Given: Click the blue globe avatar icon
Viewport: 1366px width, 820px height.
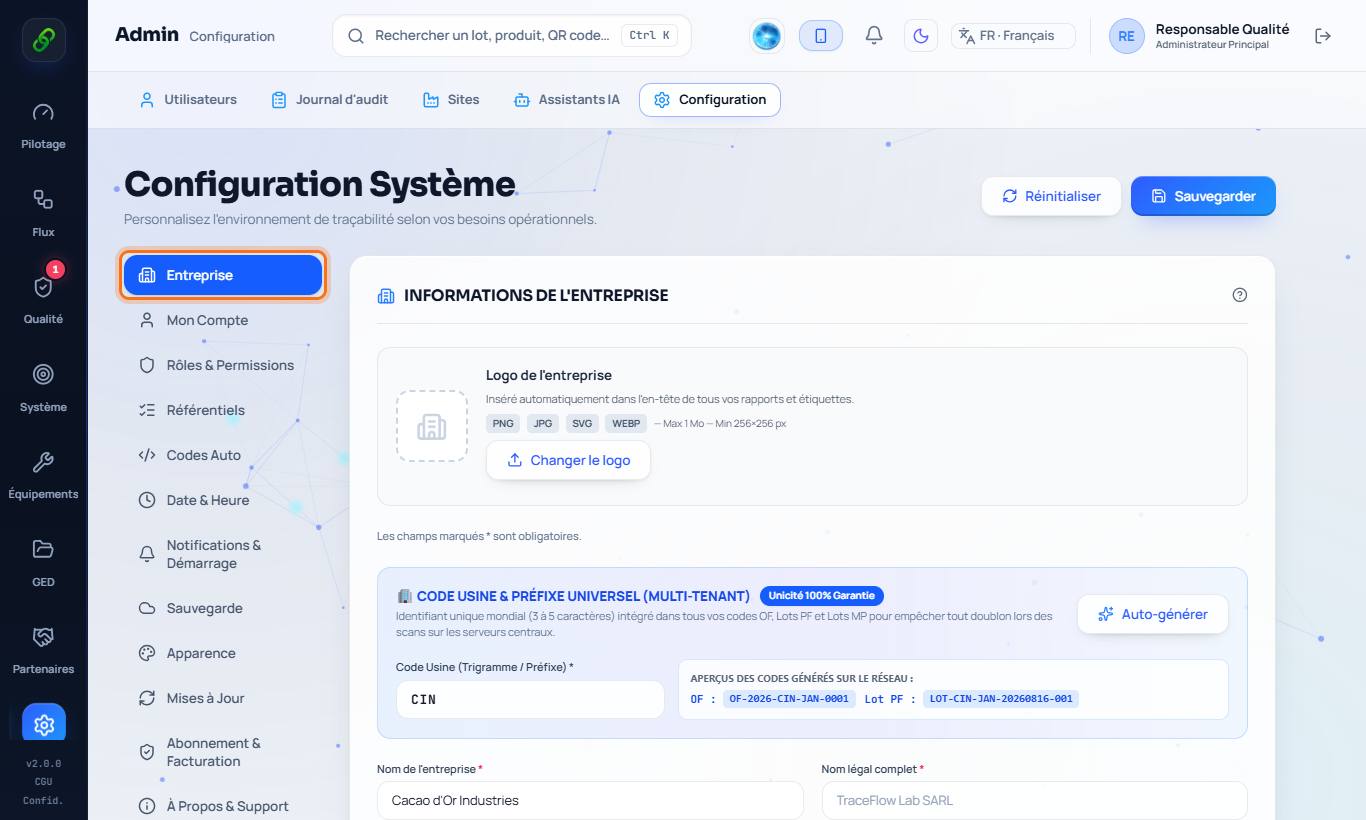Looking at the screenshot, I should 766,36.
